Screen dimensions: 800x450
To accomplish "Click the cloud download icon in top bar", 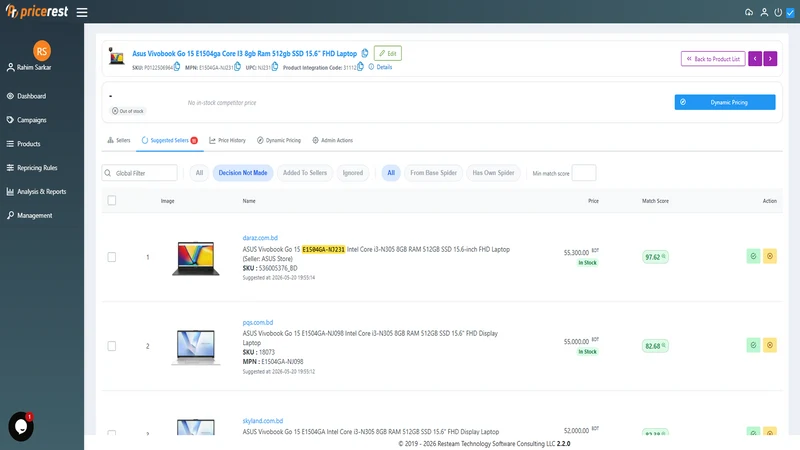I will tap(748, 12).
